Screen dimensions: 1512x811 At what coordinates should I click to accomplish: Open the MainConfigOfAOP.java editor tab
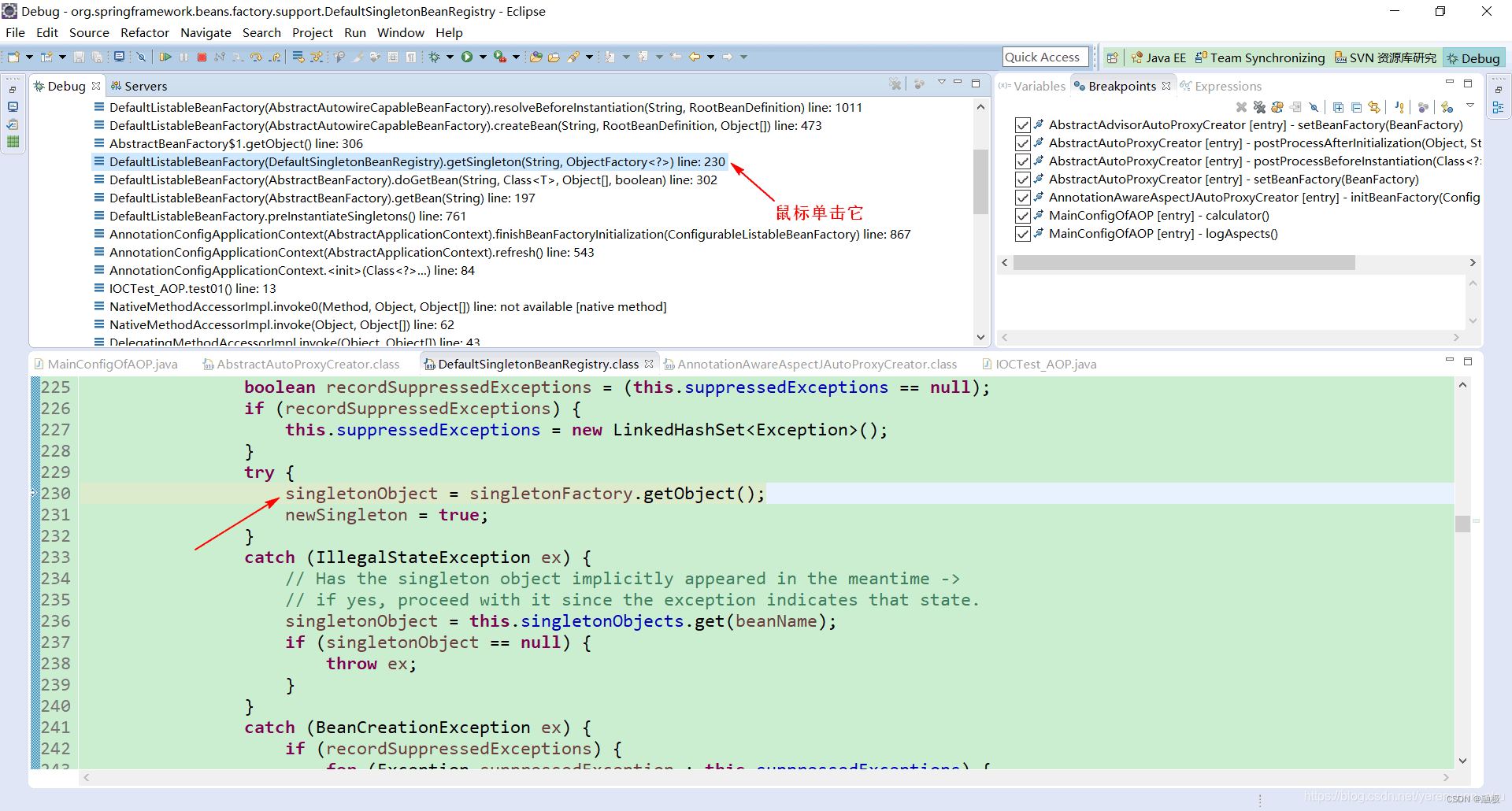[106, 364]
